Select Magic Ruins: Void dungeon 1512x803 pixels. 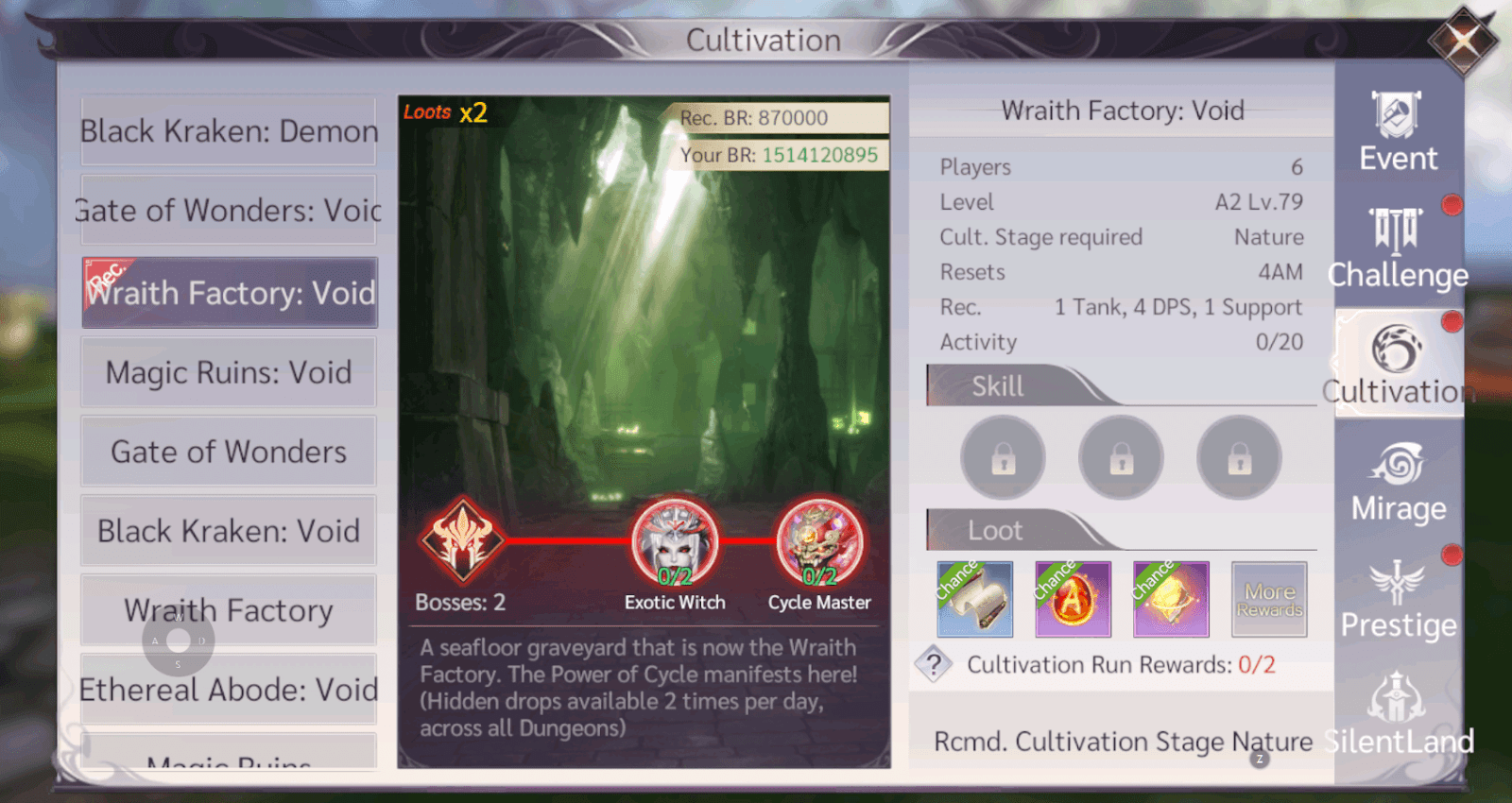pyautogui.click(x=229, y=372)
